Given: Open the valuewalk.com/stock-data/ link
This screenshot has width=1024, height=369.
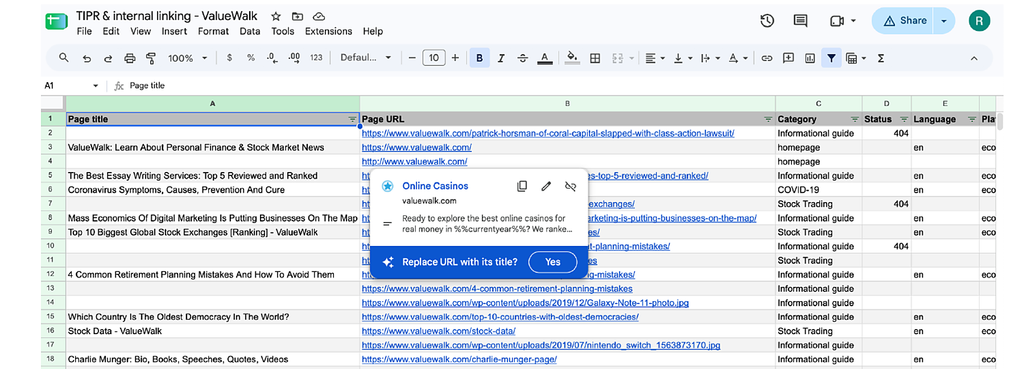Looking at the screenshot, I should (439, 331).
